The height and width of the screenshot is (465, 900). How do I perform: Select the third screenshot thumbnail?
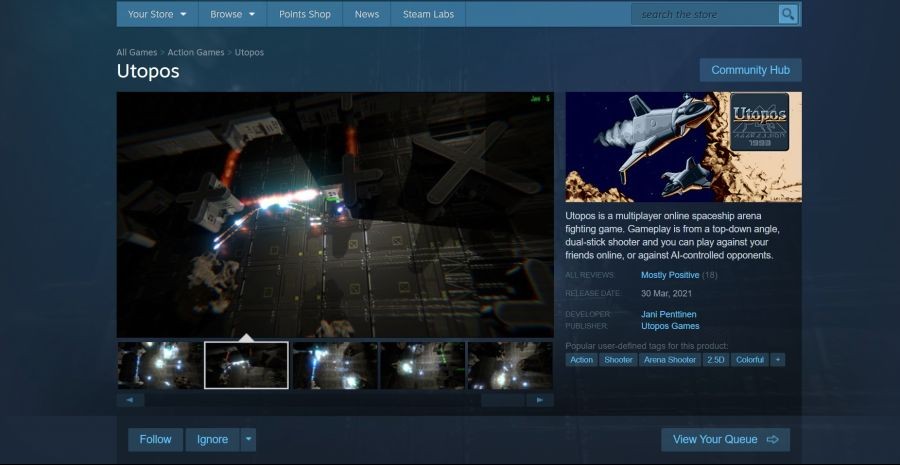[335, 365]
